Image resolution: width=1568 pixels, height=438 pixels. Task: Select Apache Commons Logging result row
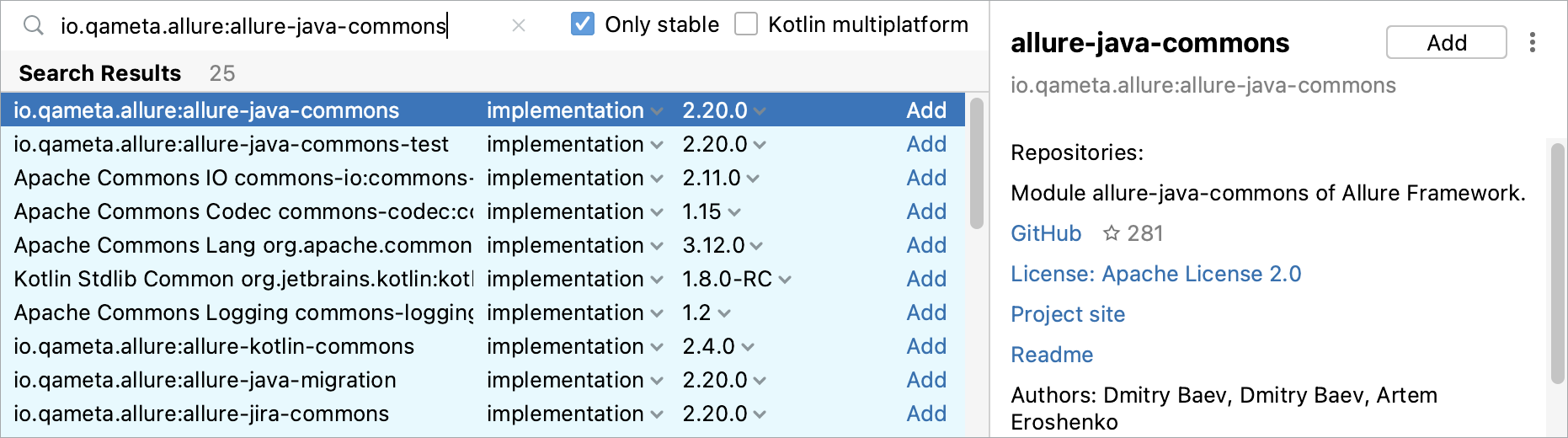coord(483,312)
